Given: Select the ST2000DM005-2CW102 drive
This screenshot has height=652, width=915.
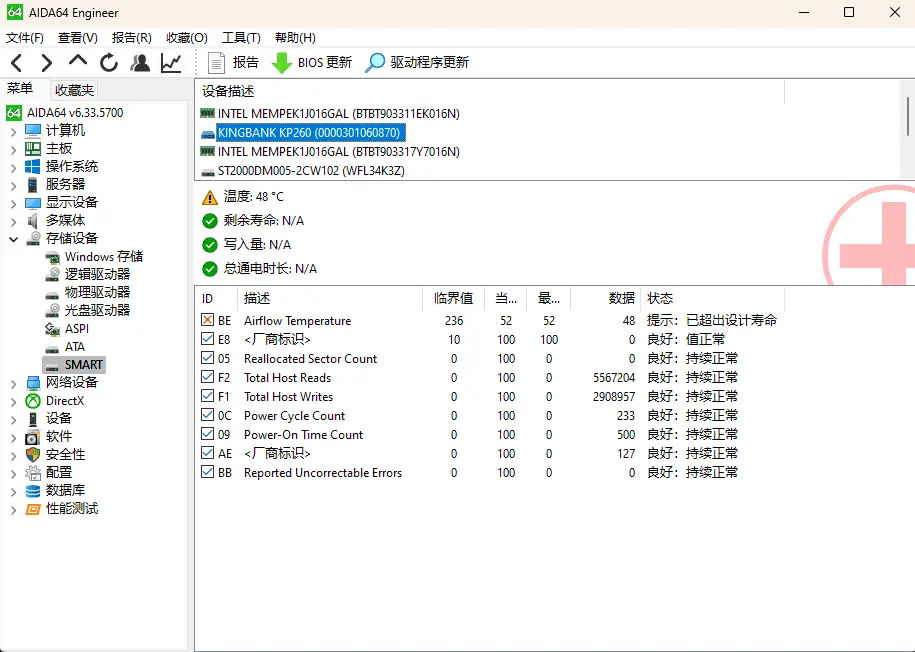Looking at the screenshot, I should (310, 171).
